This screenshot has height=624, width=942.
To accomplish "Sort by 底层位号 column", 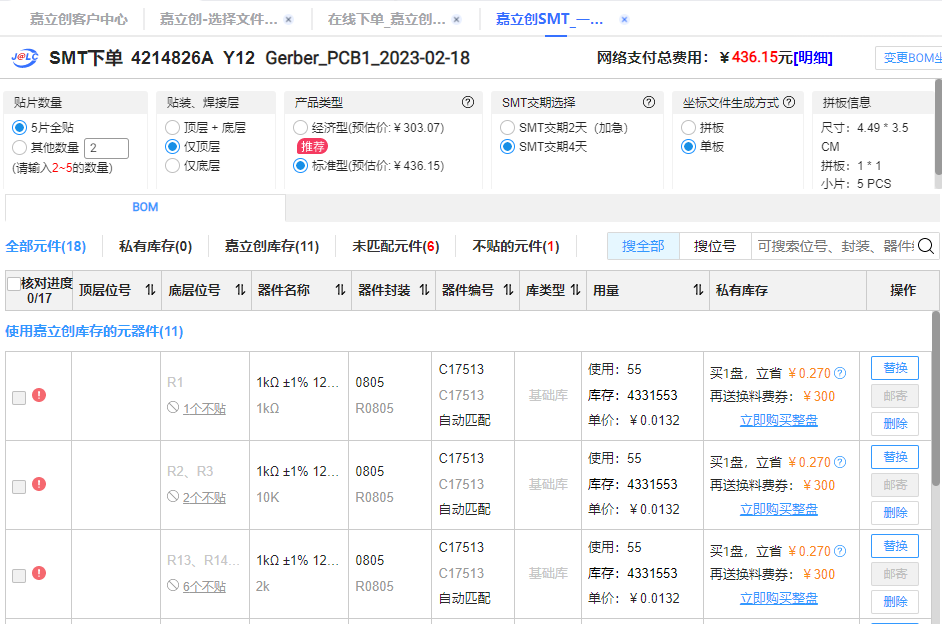I will coord(240,290).
